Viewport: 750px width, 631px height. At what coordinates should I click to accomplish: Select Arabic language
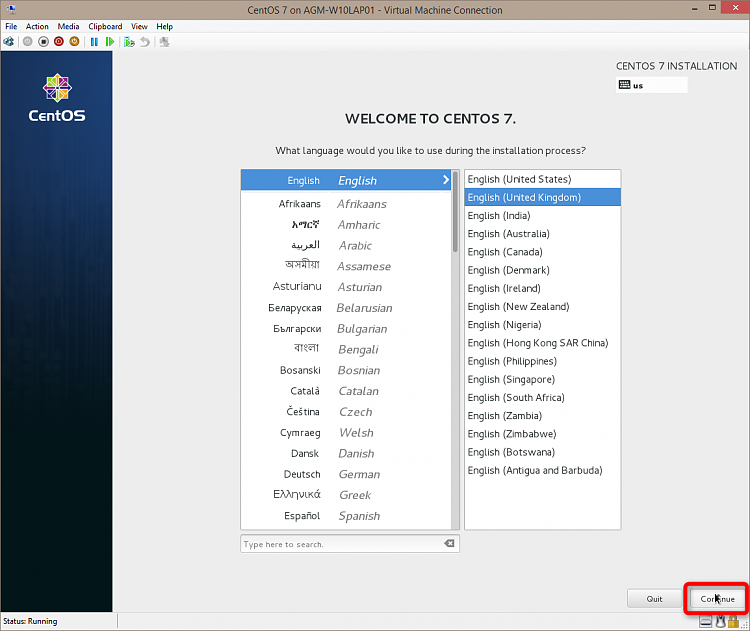[x=346, y=245]
